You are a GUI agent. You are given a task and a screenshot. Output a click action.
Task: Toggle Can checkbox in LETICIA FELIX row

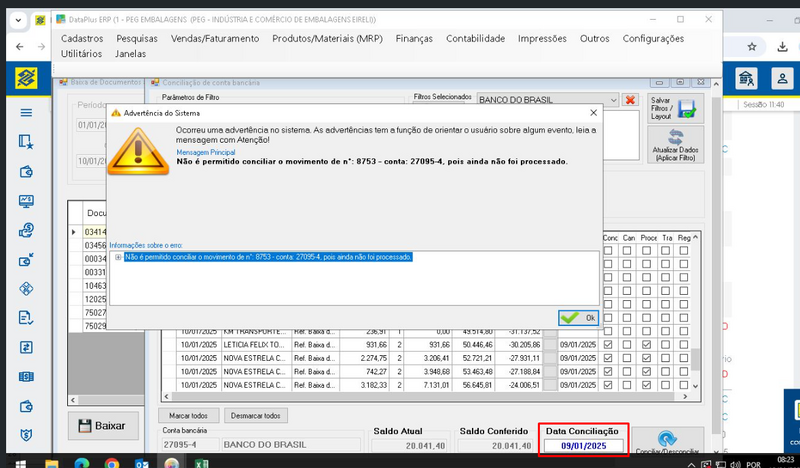pos(627,345)
